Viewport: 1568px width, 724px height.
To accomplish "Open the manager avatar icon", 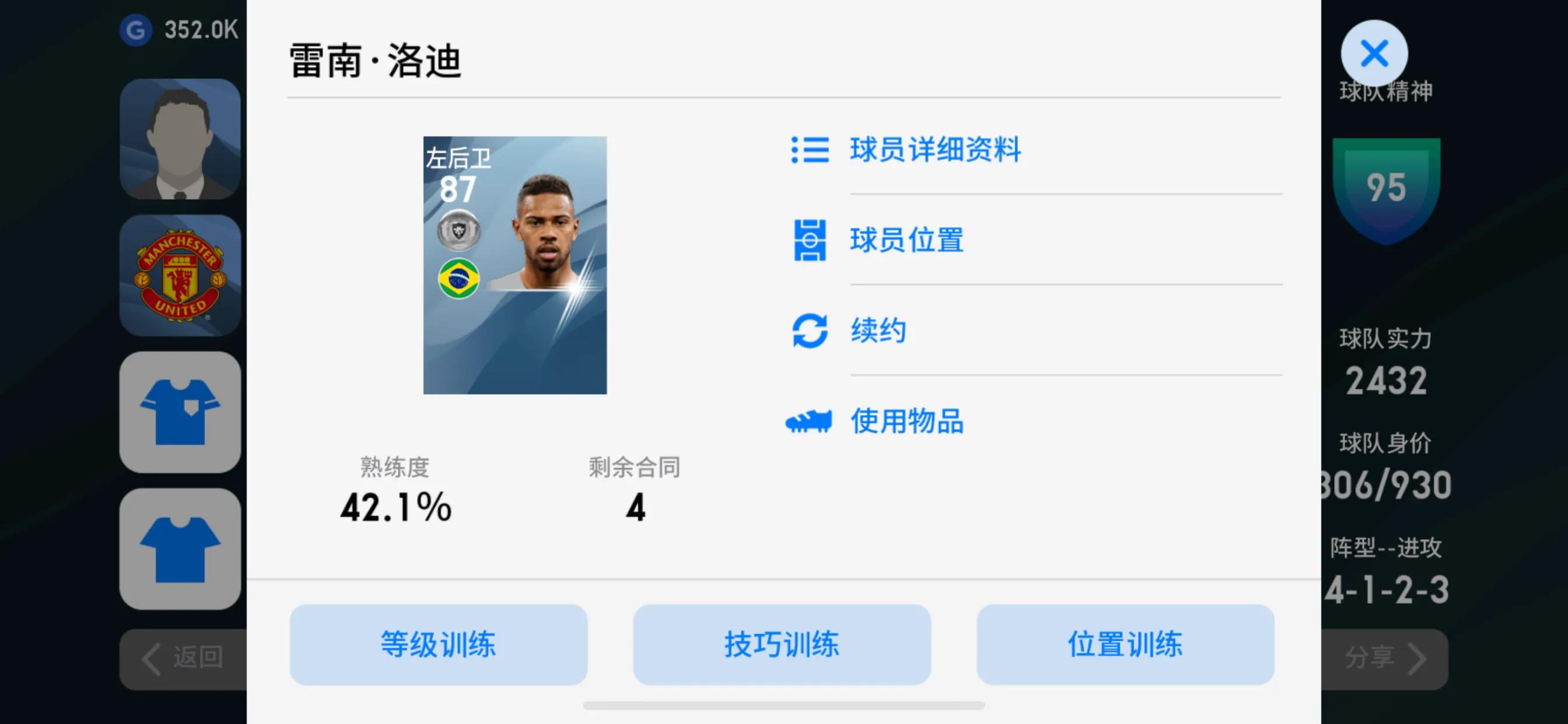I will [180, 139].
